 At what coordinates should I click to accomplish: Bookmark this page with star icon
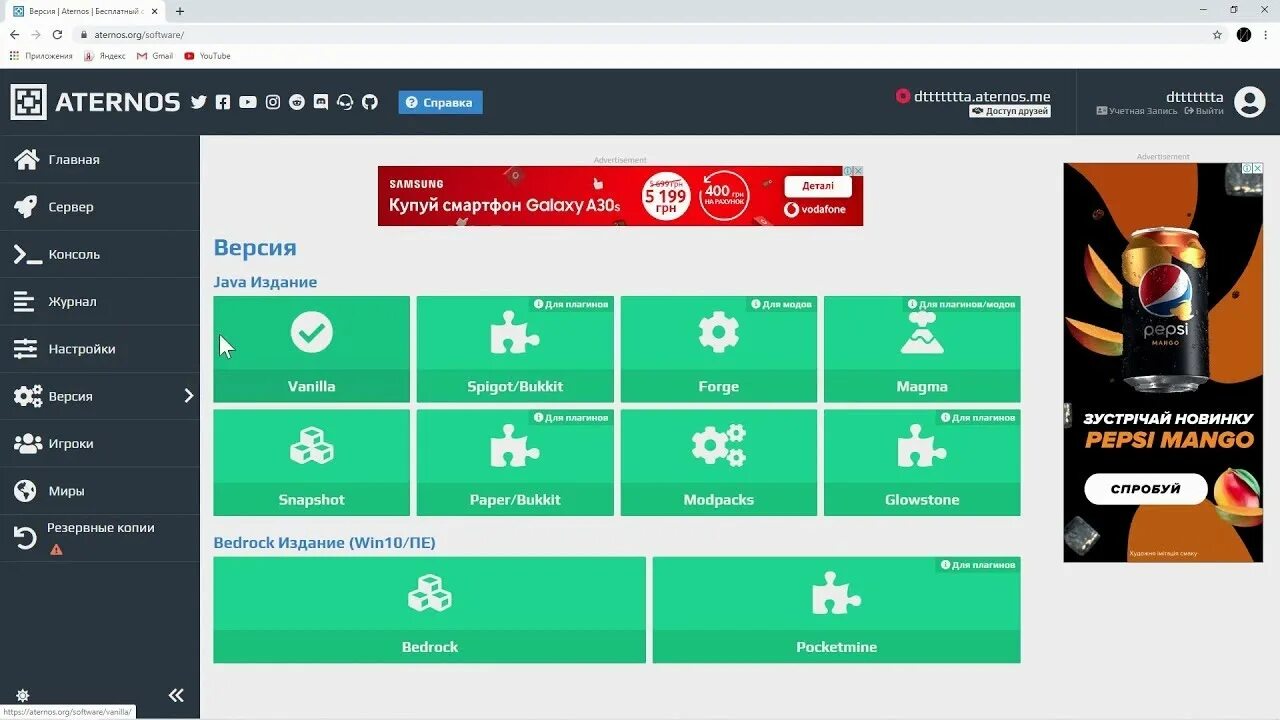[x=1217, y=34]
